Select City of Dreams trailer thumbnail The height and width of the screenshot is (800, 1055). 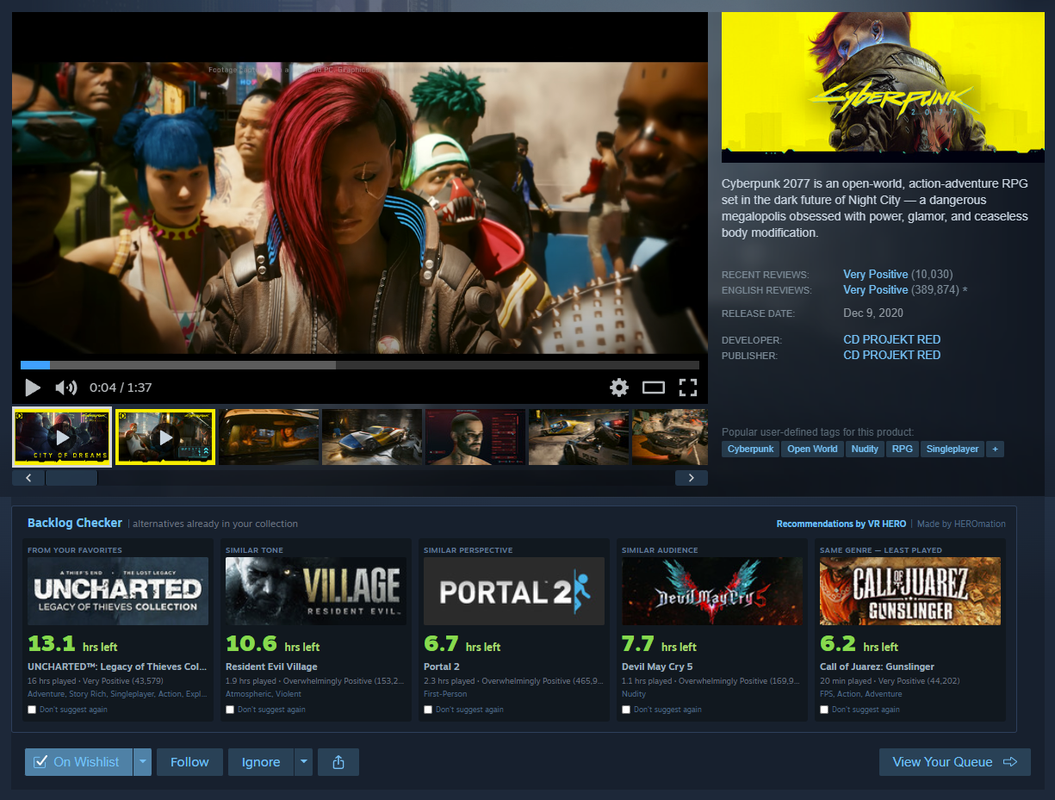pyautogui.click(x=62, y=437)
